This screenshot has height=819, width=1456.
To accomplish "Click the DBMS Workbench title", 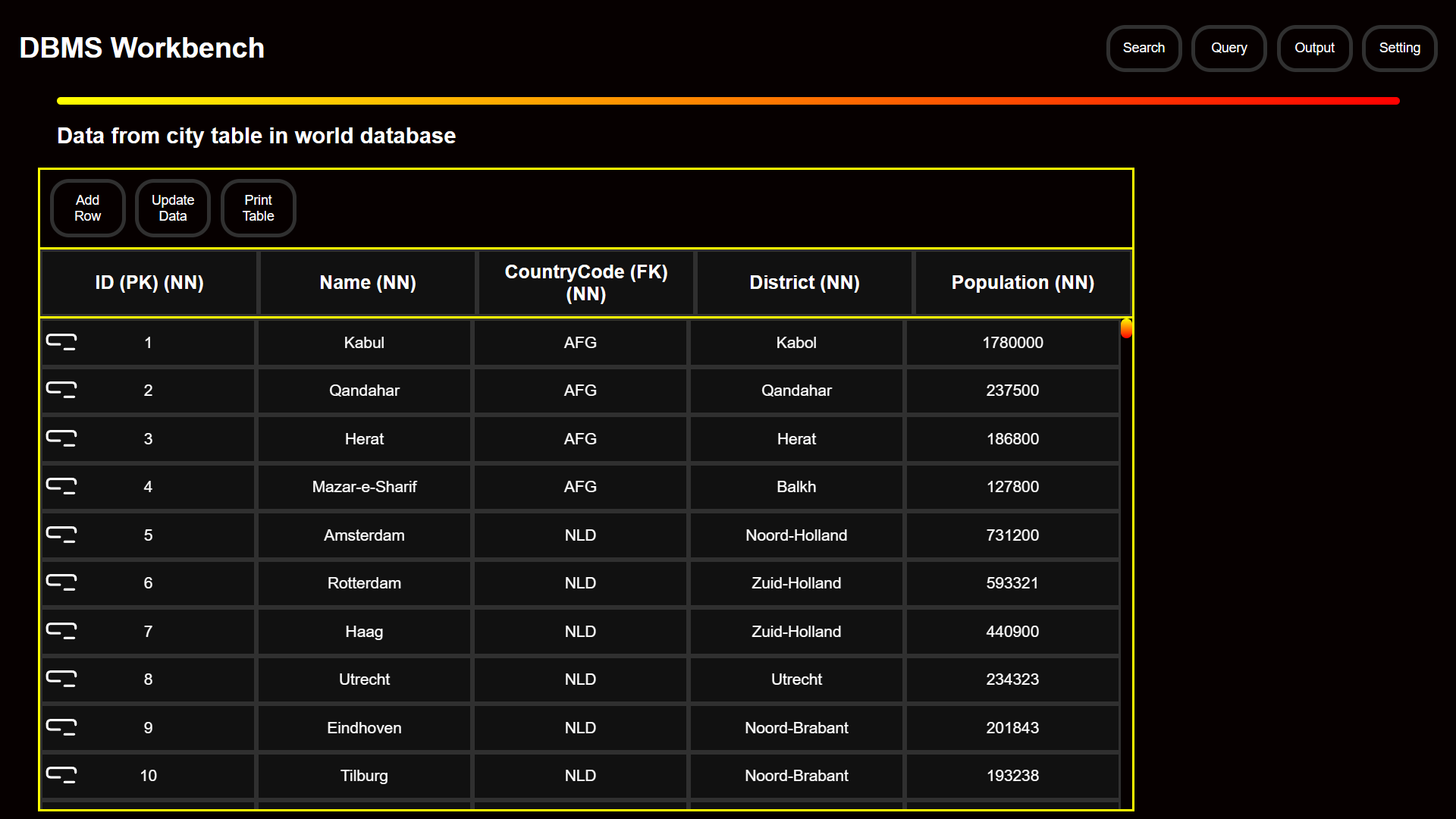I will pyautogui.click(x=142, y=48).
